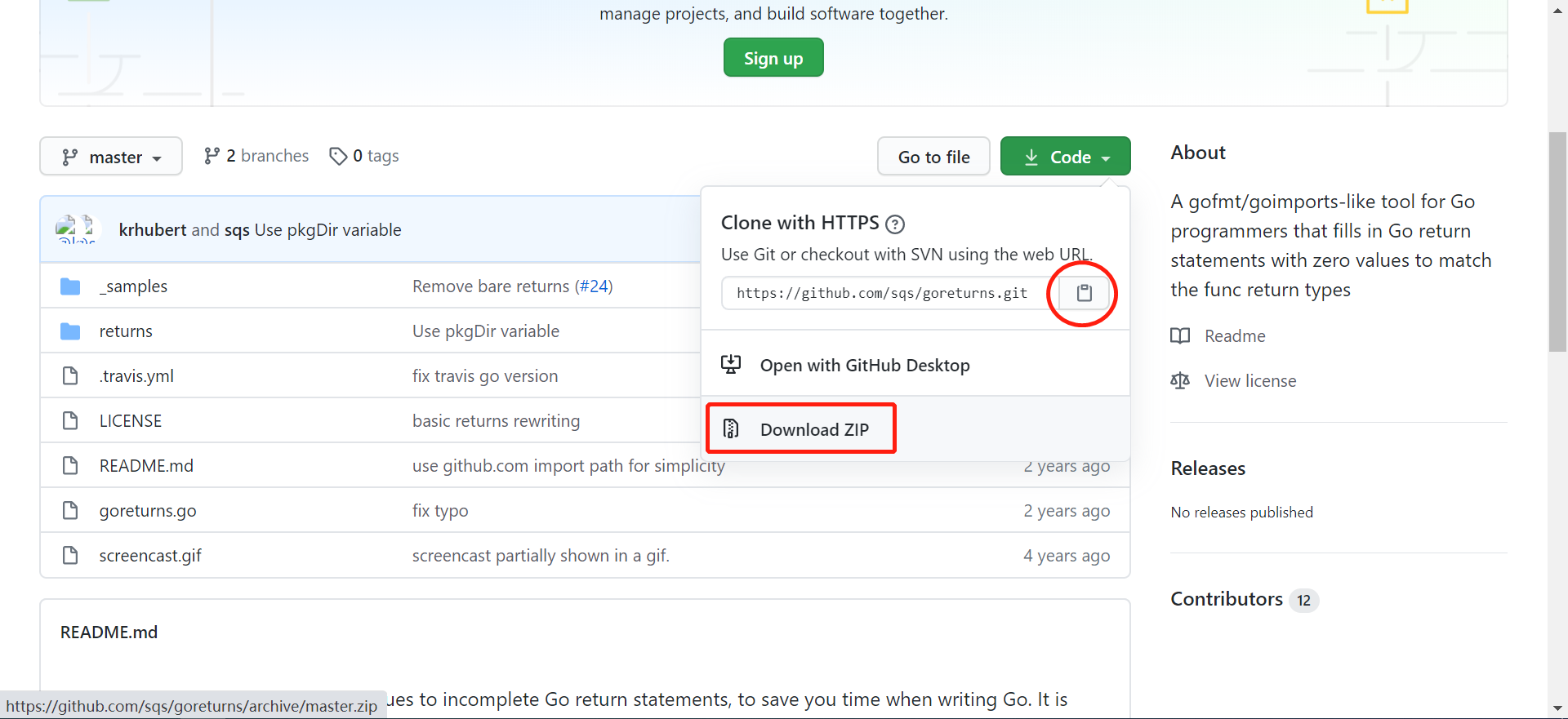
Task: Open the master branch dropdown
Action: tap(111, 156)
